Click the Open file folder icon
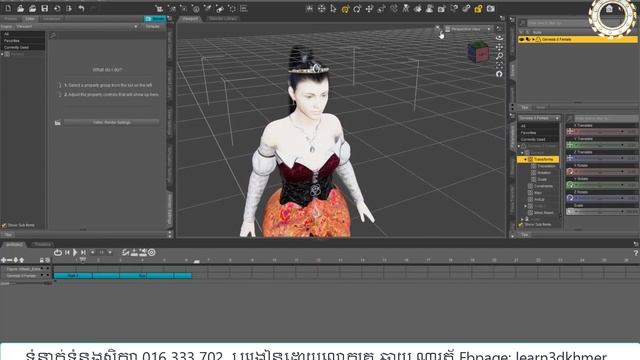This screenshot has height=360, width=640. tap(20, 8)
